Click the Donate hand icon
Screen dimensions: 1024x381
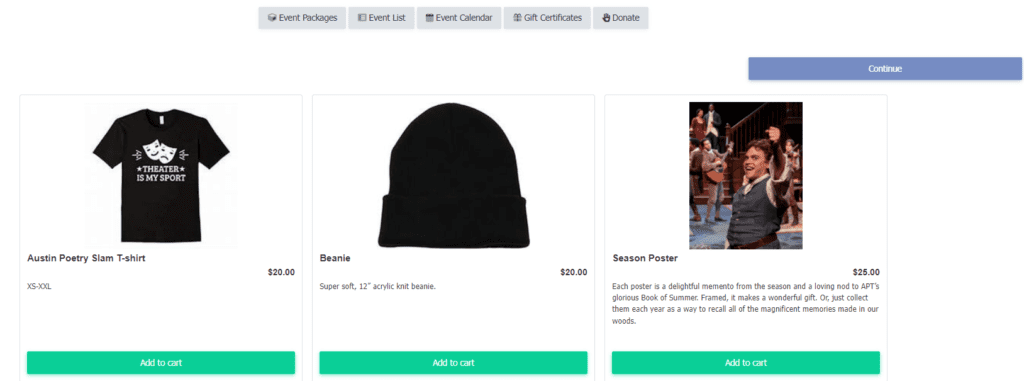click(606, 18)
